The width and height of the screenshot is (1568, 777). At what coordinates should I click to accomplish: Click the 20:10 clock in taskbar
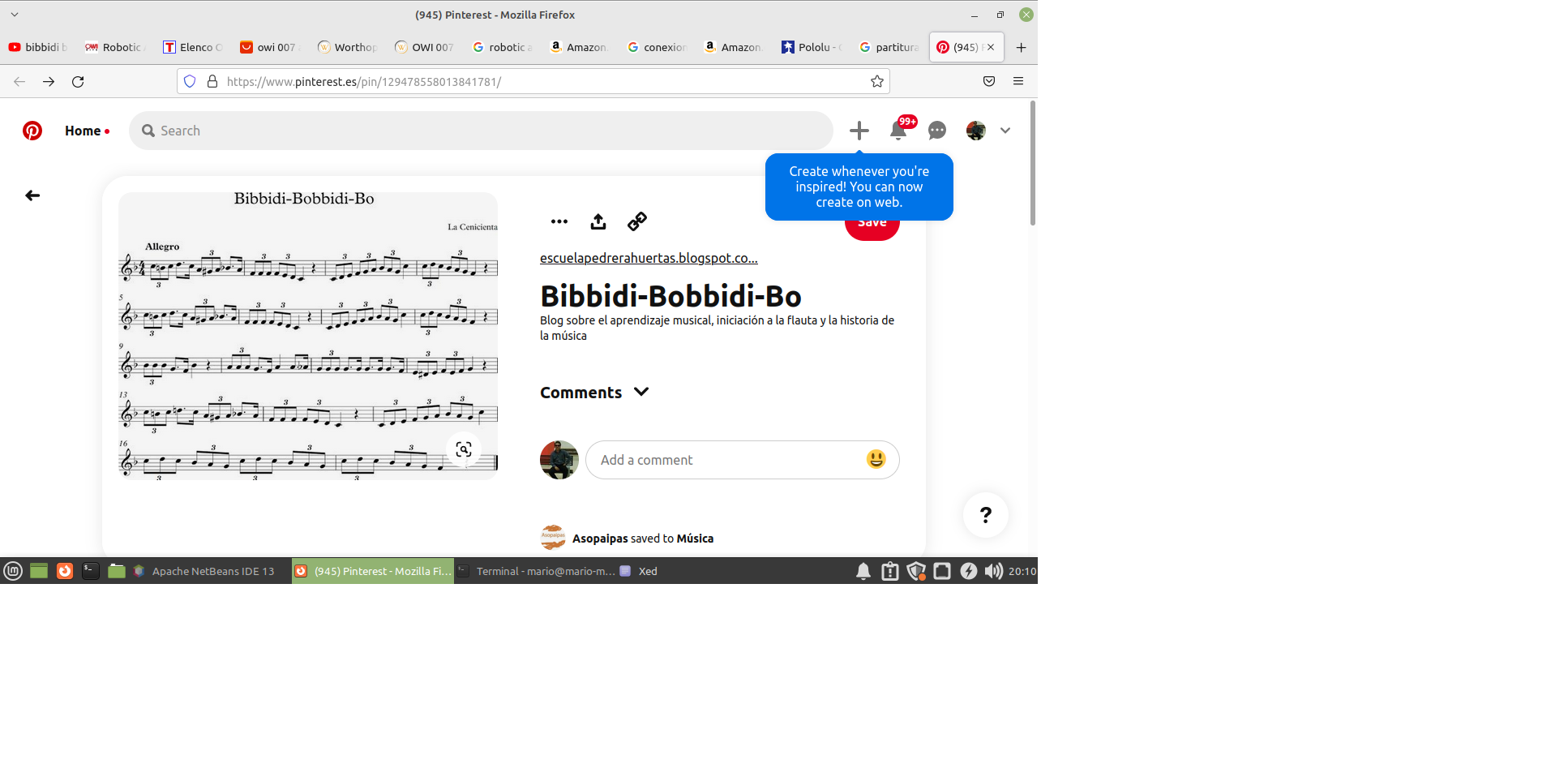(1022, 571)
